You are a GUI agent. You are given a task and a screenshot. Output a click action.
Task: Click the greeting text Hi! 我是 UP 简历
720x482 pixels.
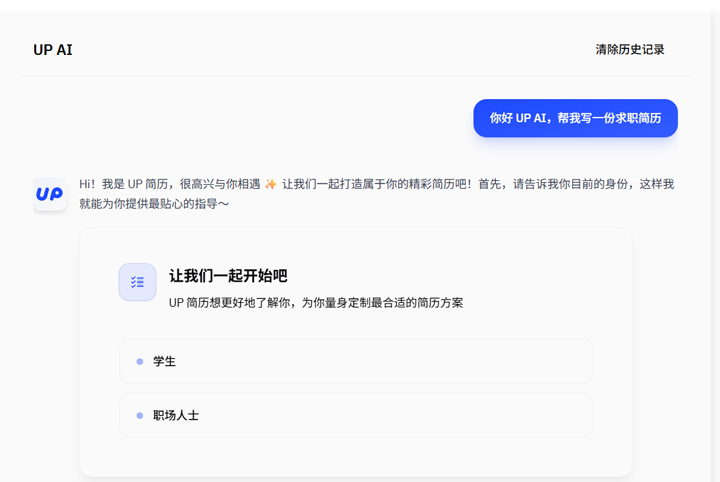pyautogui.click(x=123, y=184)
